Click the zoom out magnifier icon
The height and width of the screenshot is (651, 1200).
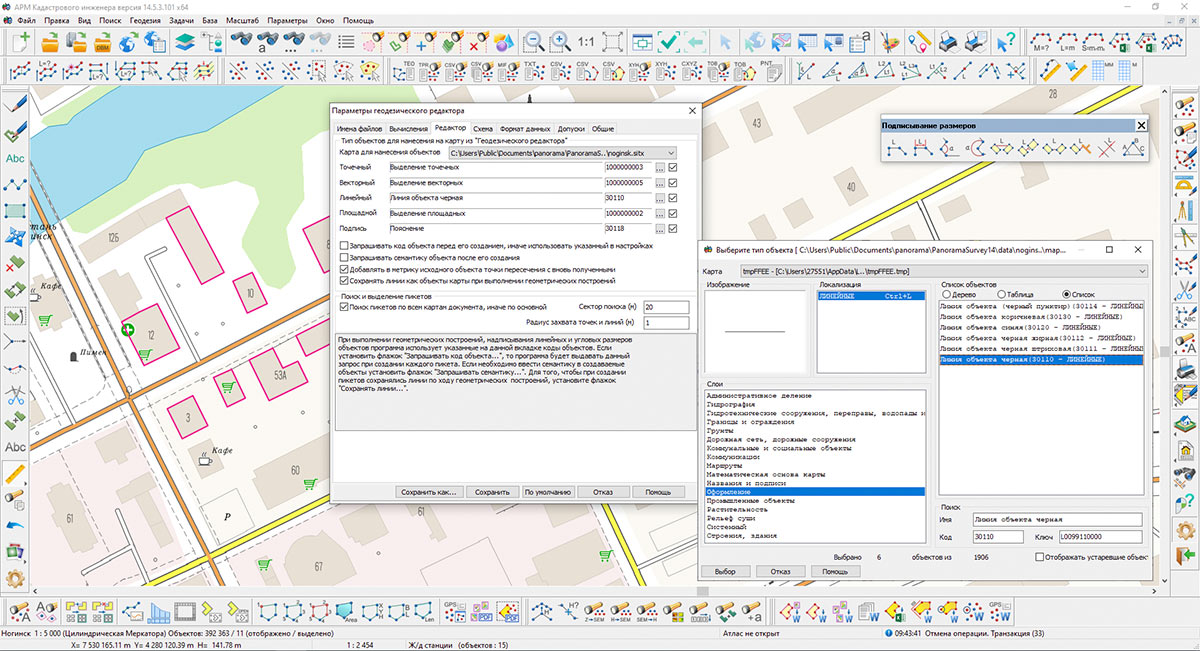pyautogui.click(x=534, y=42)
